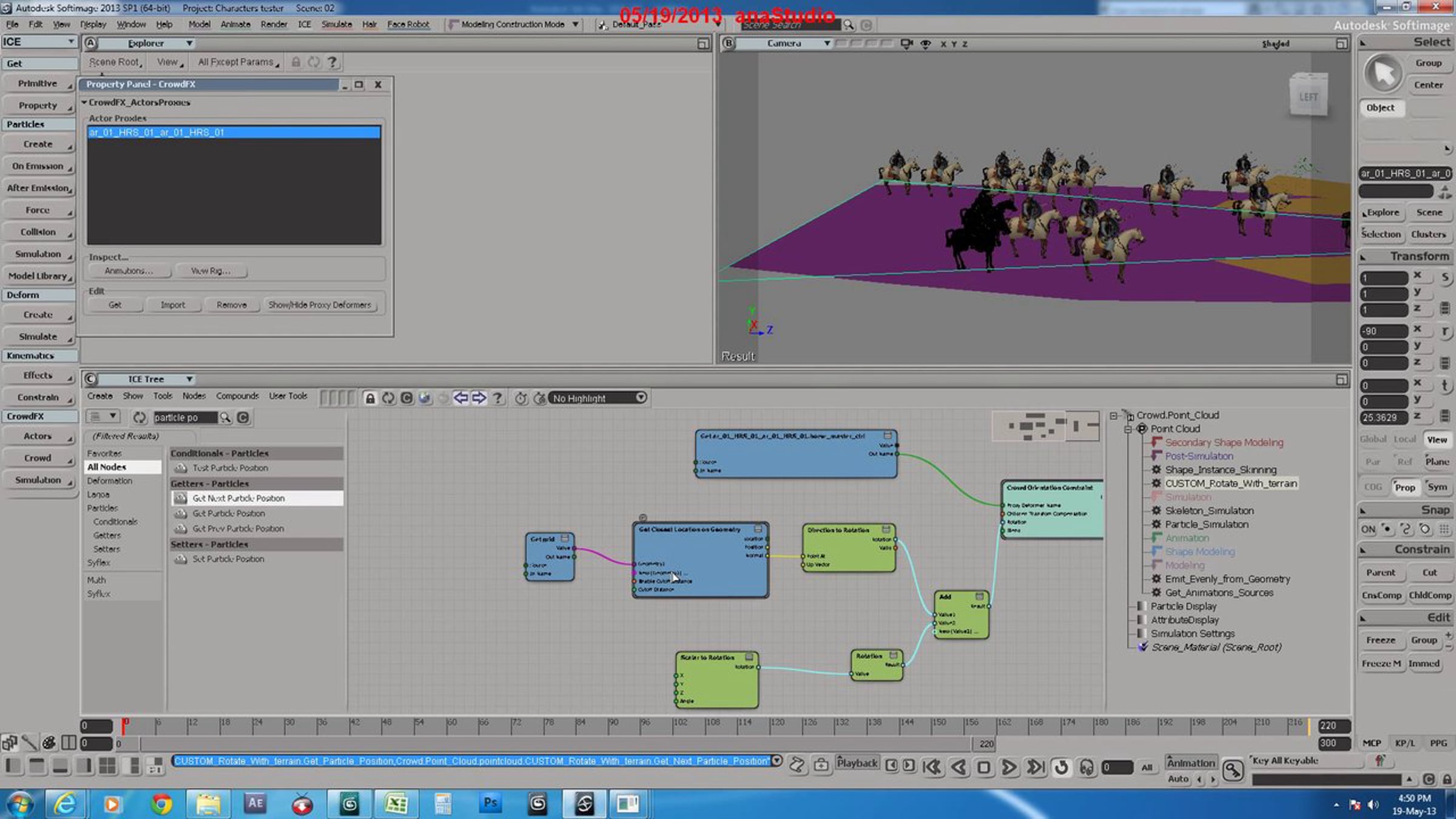
Task: Toggle snap ON button
Action: click(1368, 529)
